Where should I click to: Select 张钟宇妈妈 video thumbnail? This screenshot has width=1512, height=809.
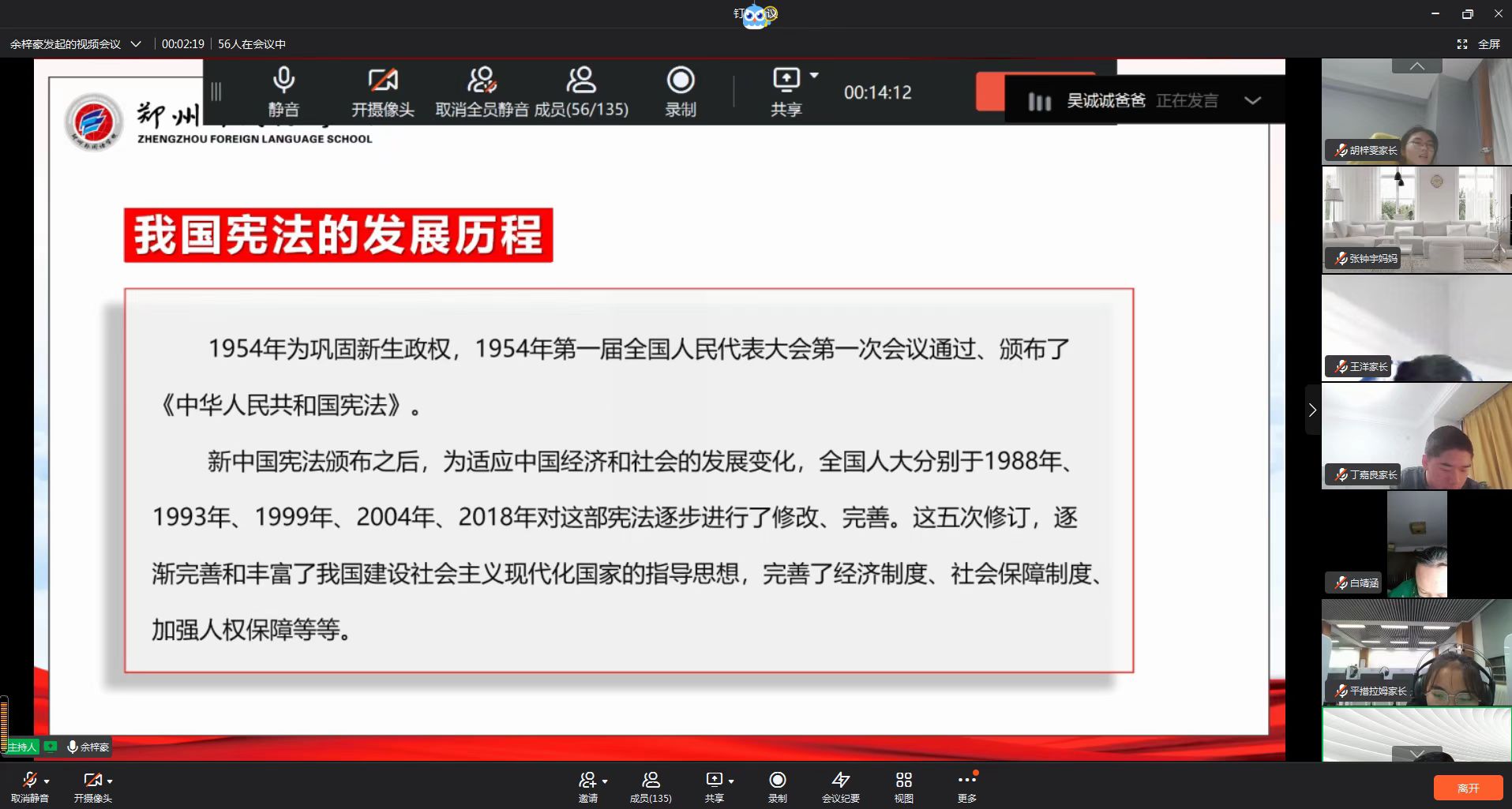pyautogui.click(x=1416, y=219)
